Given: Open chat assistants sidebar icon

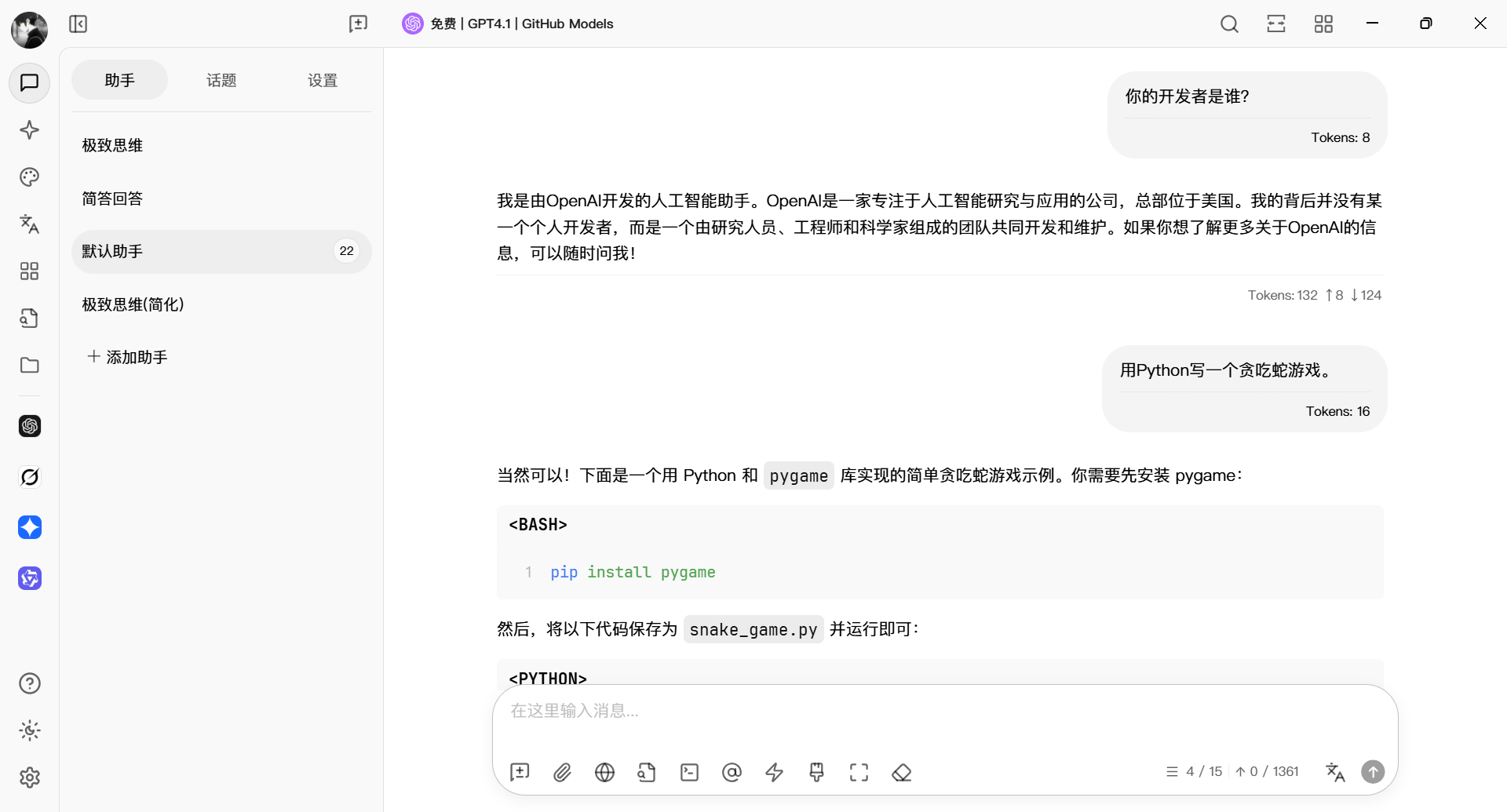Looking at the screenshot, I should pos(29,82).
